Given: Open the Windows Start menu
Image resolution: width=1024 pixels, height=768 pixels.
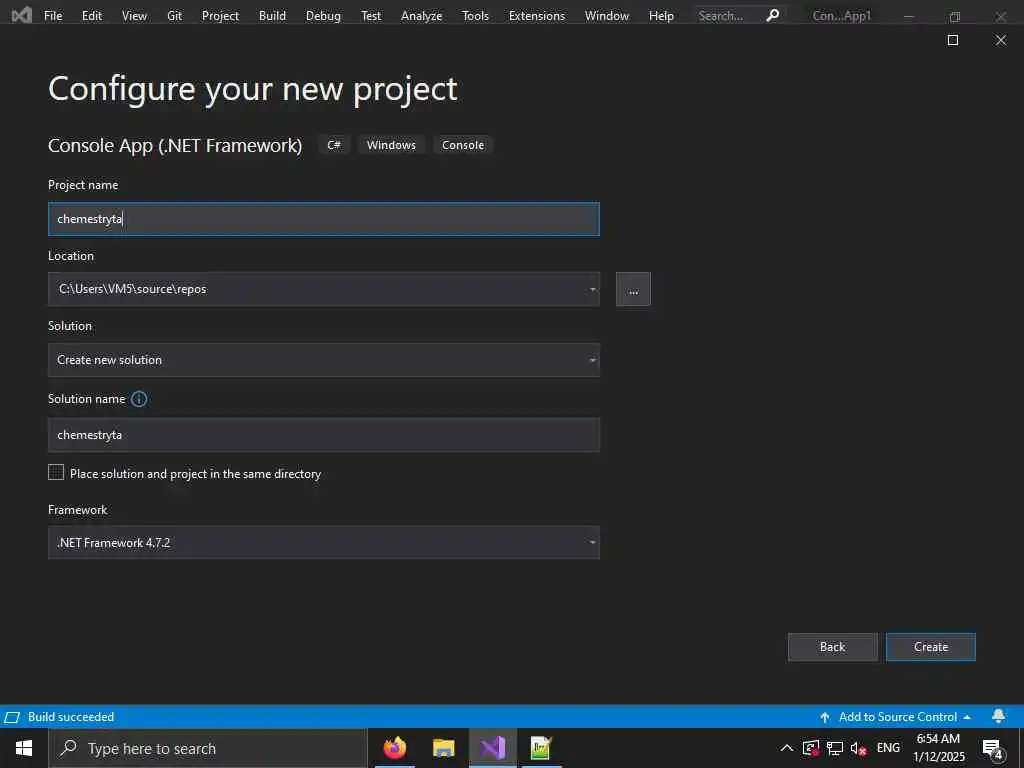Looking at the screenshot, I should point(24,748).
